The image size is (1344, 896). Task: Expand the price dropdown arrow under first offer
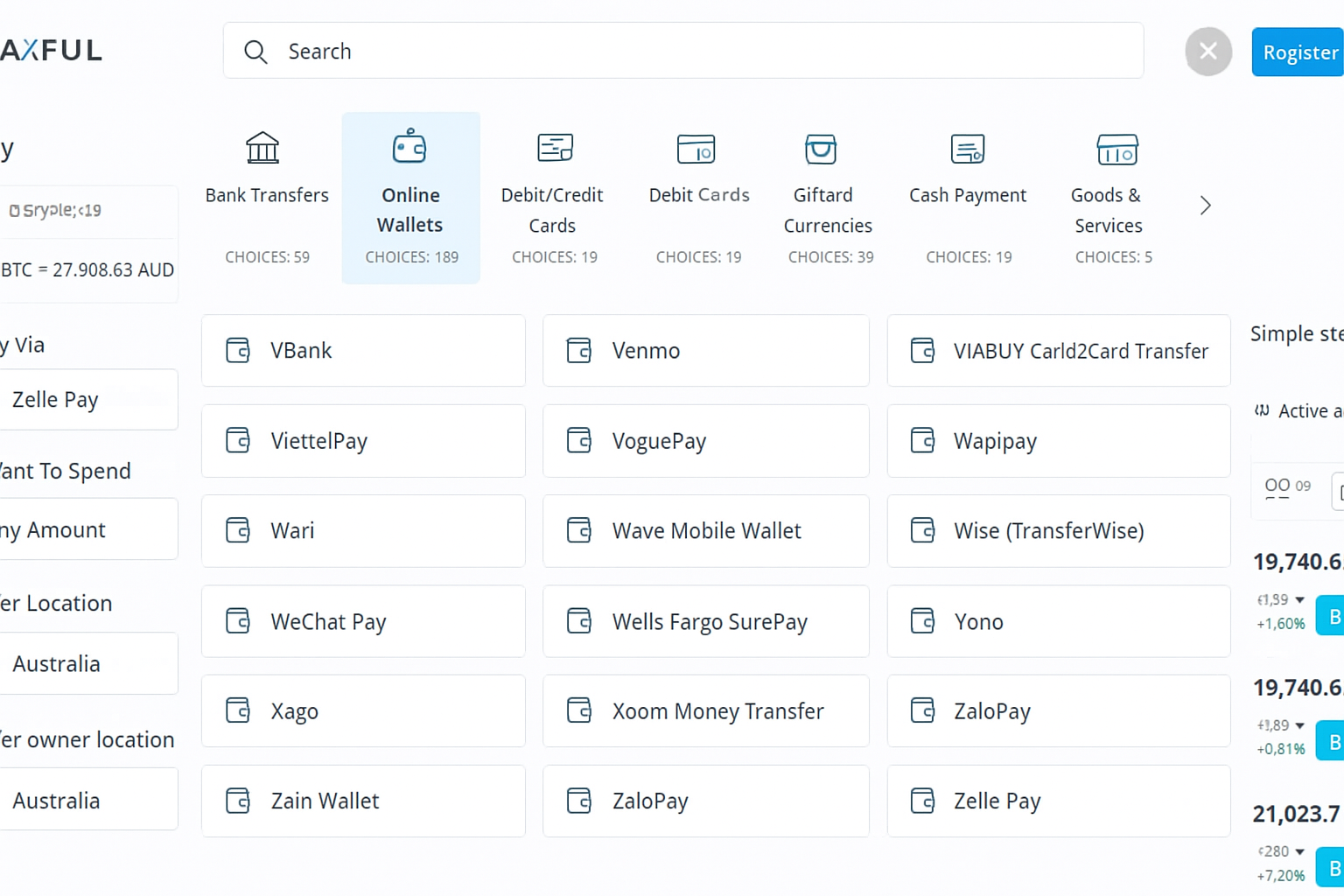point(1299,600)
